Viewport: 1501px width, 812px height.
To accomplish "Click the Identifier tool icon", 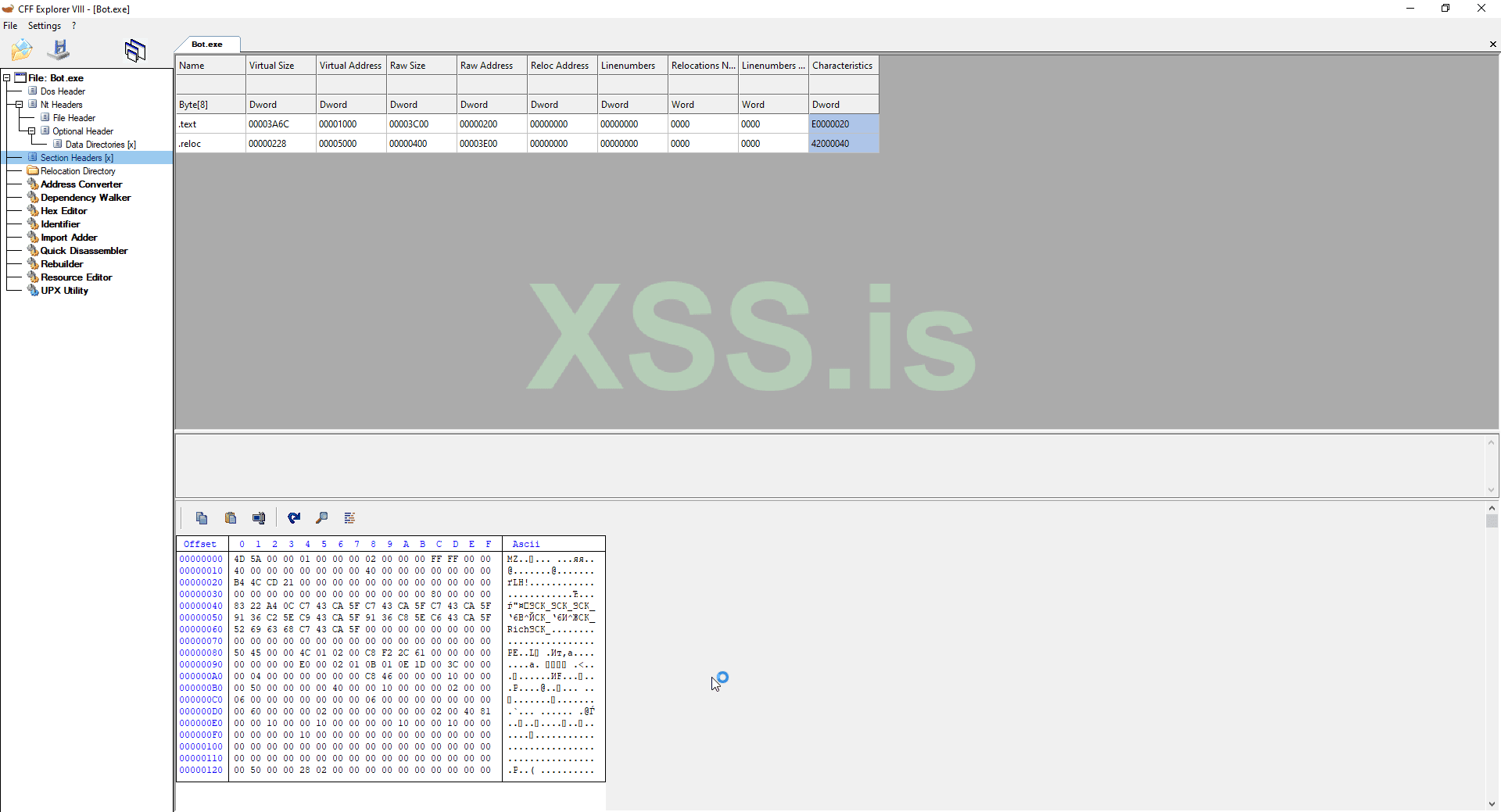I will [x=33, y=224].
